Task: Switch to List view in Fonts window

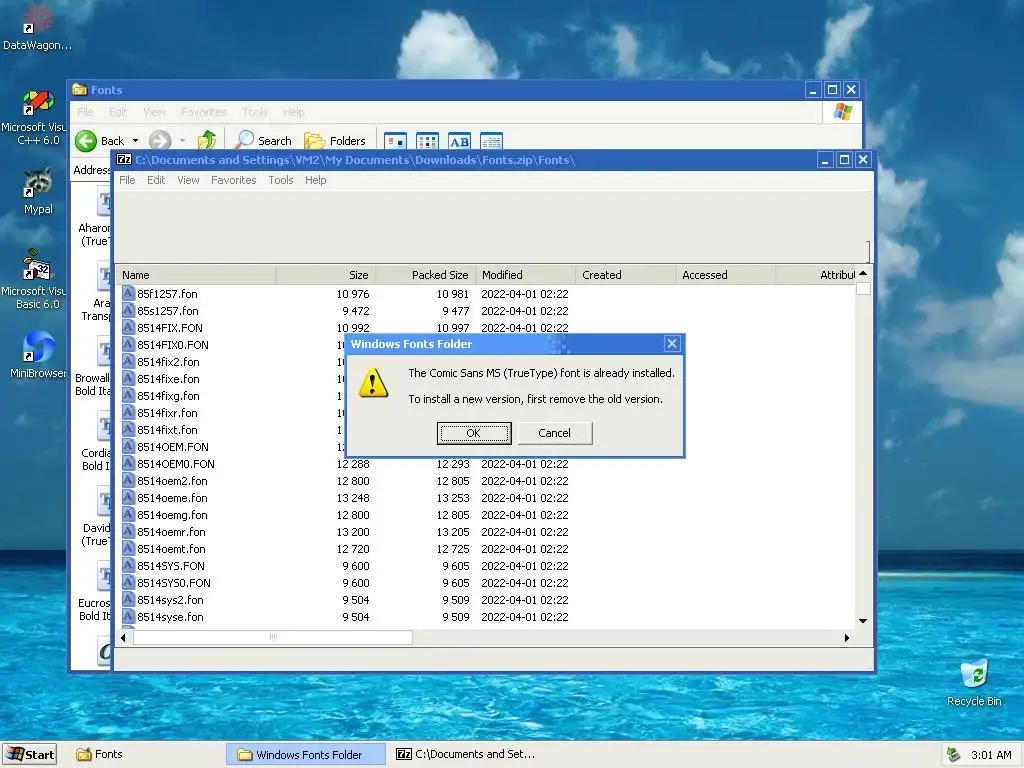Action: (x=427, y=141)
